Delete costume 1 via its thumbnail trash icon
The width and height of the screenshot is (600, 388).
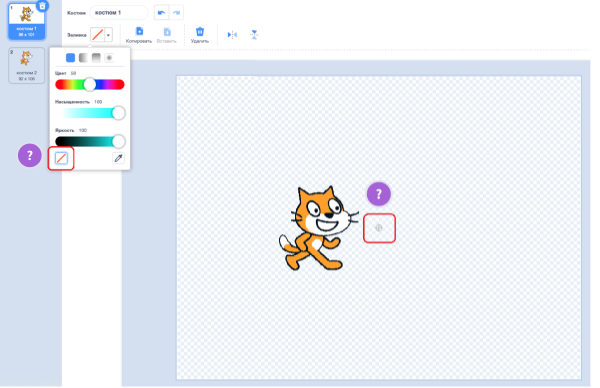tap(42, 6)
